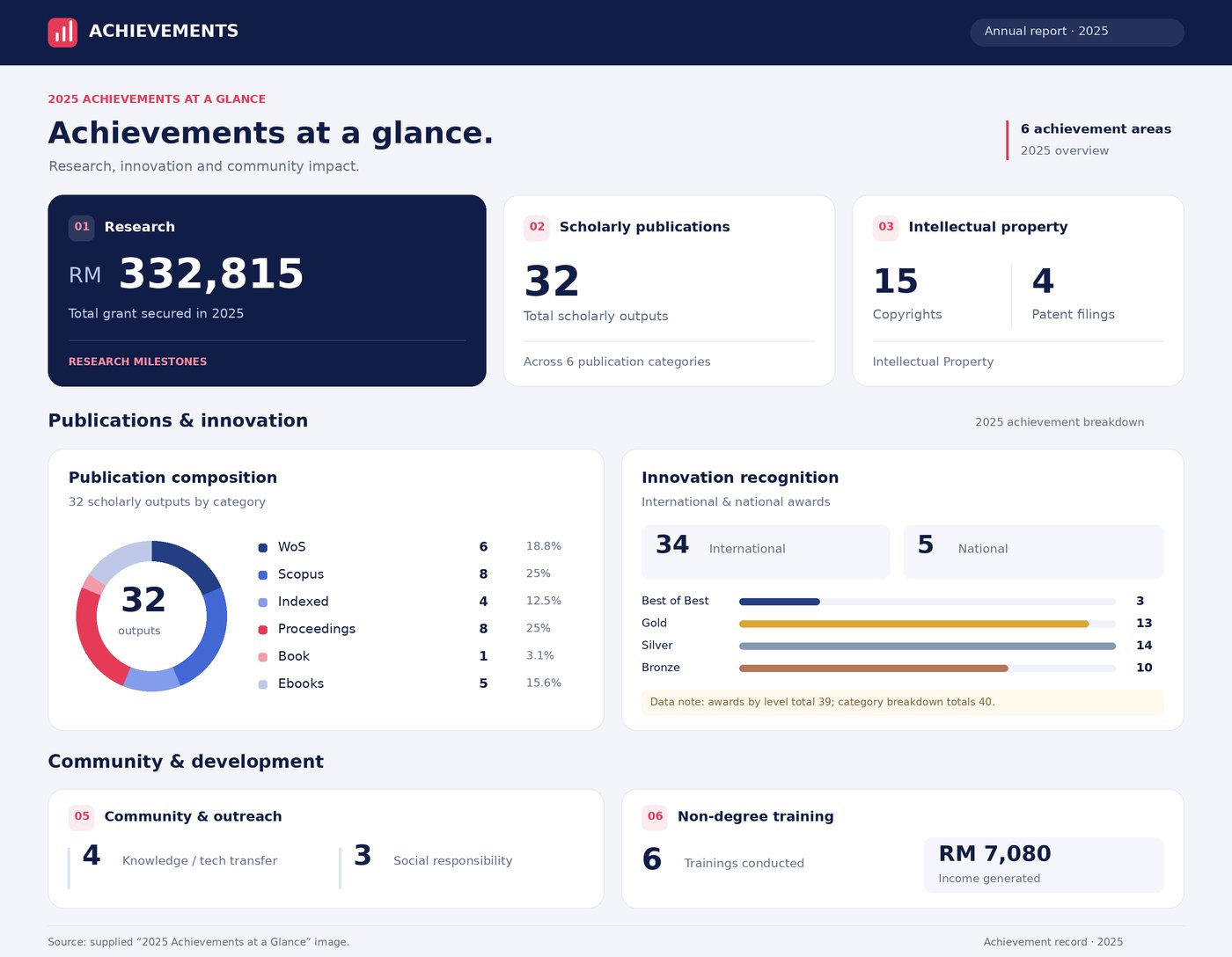The image size is (1232, 957).
Task: Click the Best of Best progress bar
Action: pos(928,602)
